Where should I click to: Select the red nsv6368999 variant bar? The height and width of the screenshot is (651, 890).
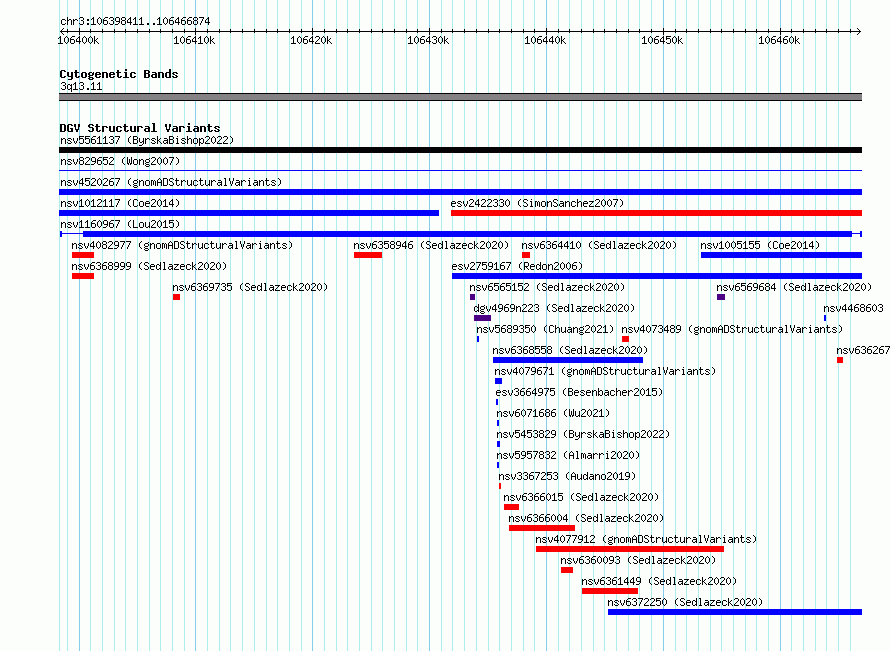(x=83, y=276)
